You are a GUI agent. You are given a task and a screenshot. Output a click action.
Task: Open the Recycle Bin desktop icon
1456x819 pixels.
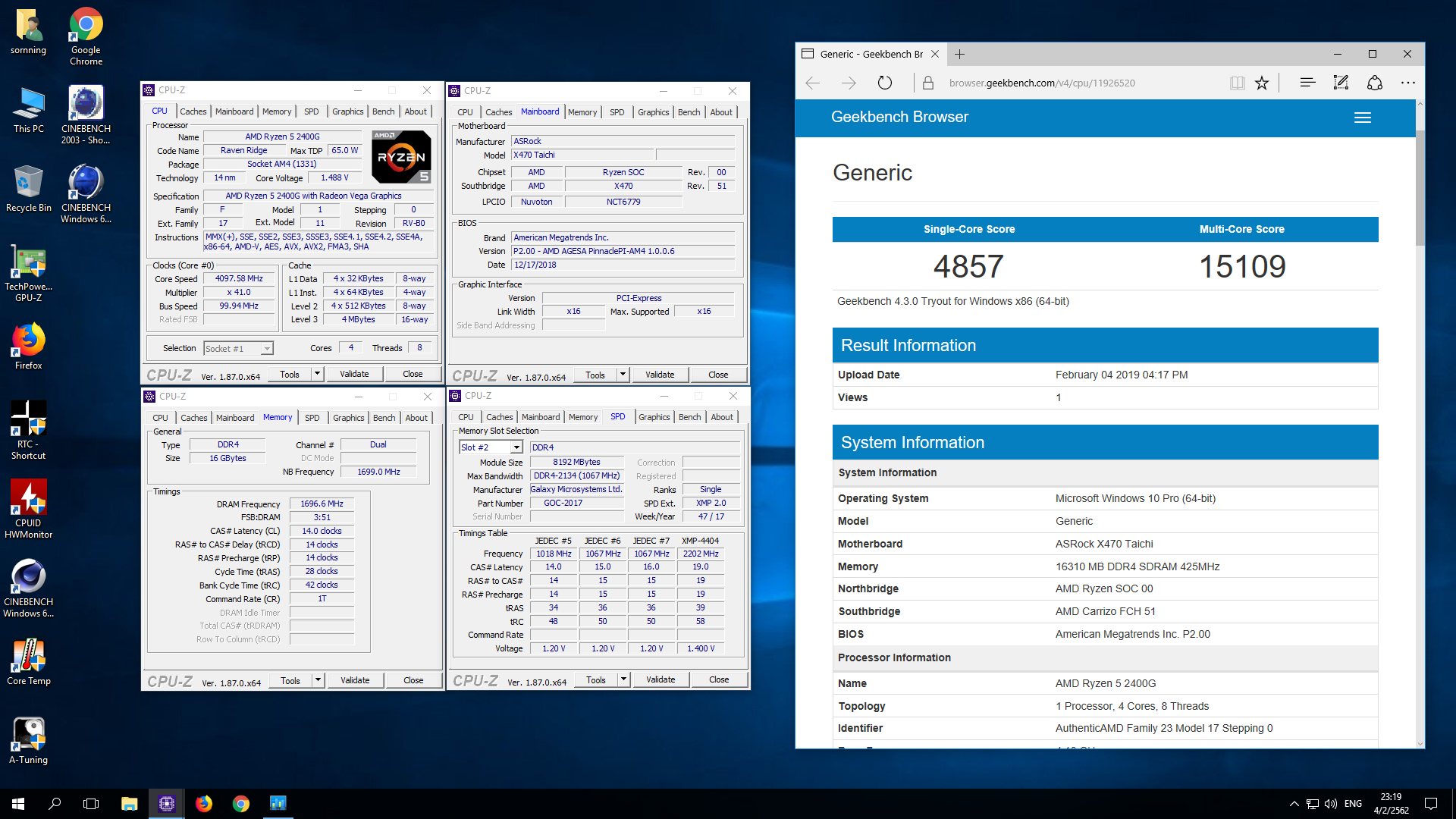click(x=28, y=189)
